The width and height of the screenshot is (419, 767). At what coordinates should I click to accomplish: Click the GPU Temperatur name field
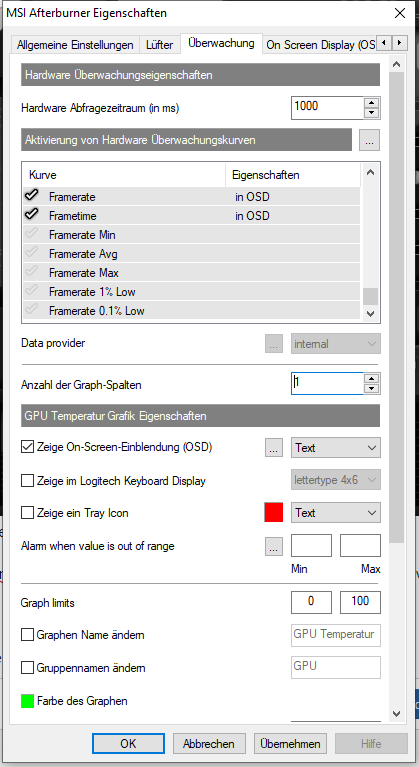(336, 634)
